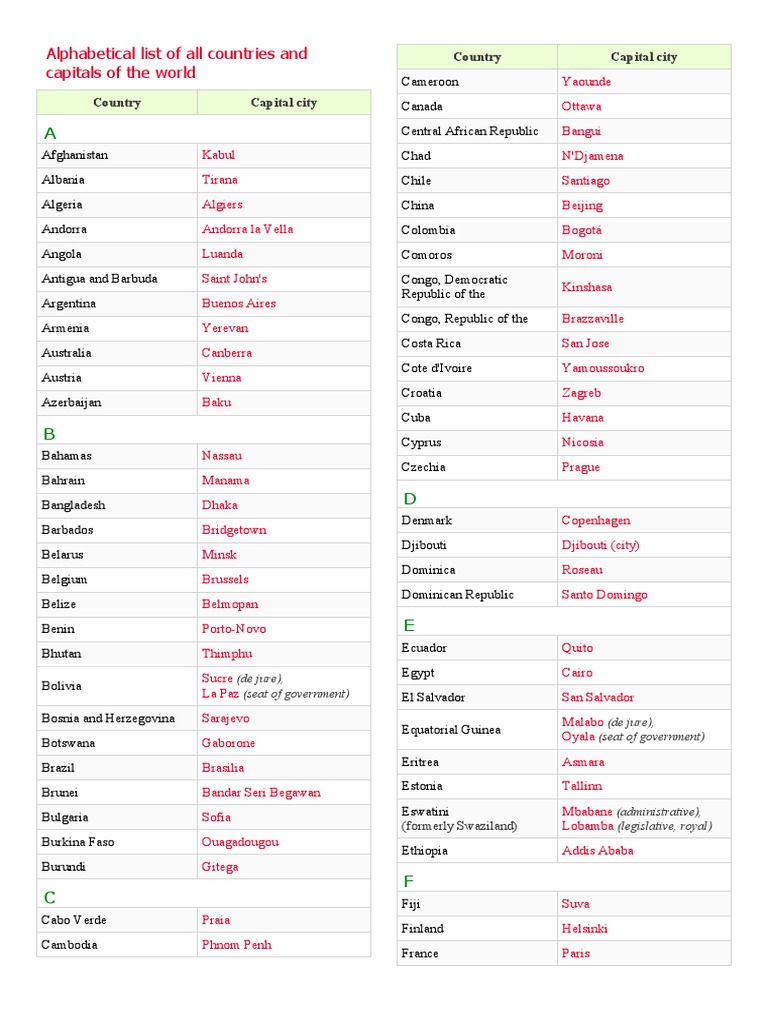Select the Addis Ababa link
Screen dimensions: 768x1024
[x=597, y=851]
